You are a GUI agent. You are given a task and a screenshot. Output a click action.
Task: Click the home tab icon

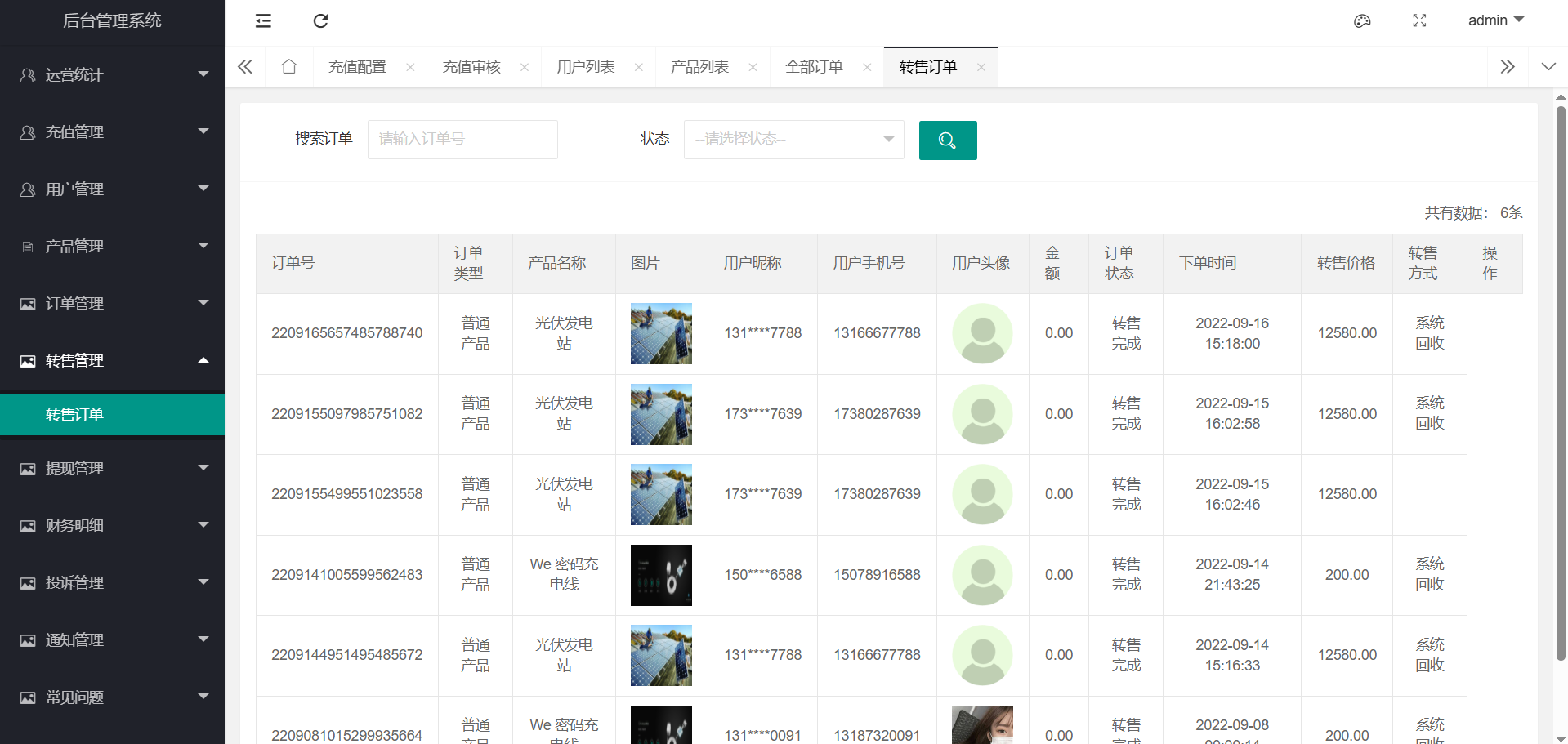289,67
